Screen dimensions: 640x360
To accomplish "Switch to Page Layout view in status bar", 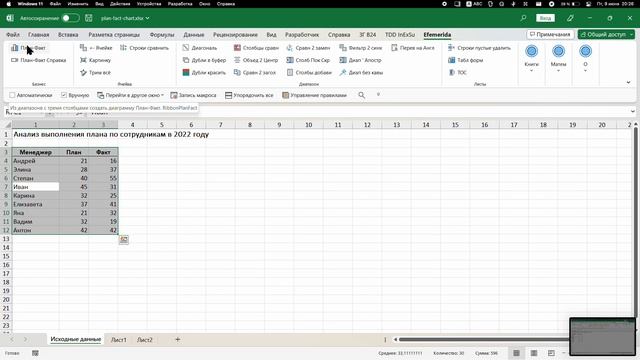I will click(x=534, y=353).
